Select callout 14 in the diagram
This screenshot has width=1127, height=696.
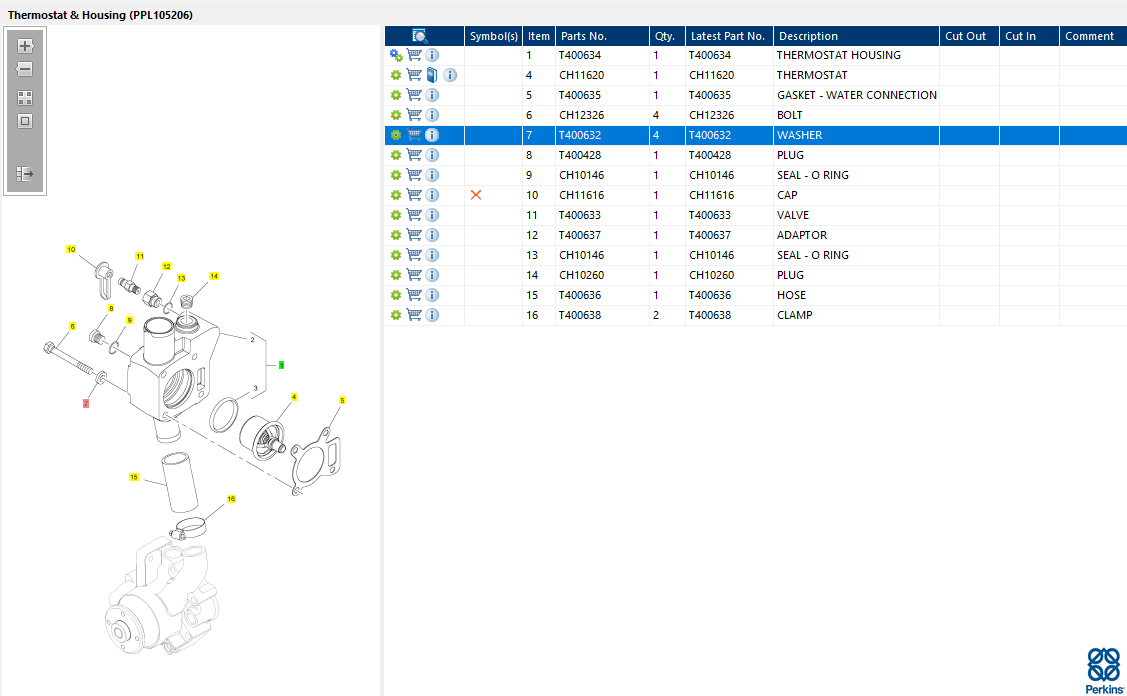(214, 276)
